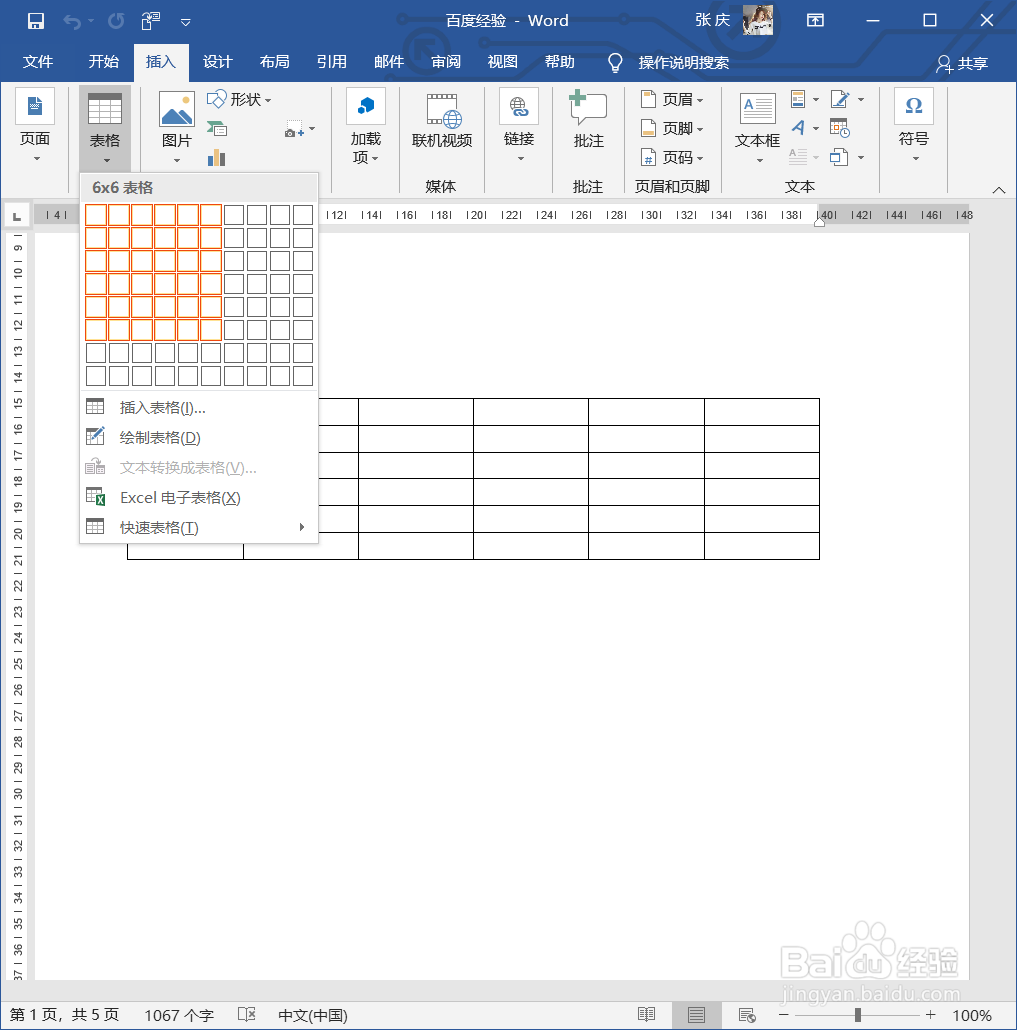The height and width of the screenshot is (1030, 1017).
Task: Click the right indent marker on the ruler
Action: click(819, 222)
